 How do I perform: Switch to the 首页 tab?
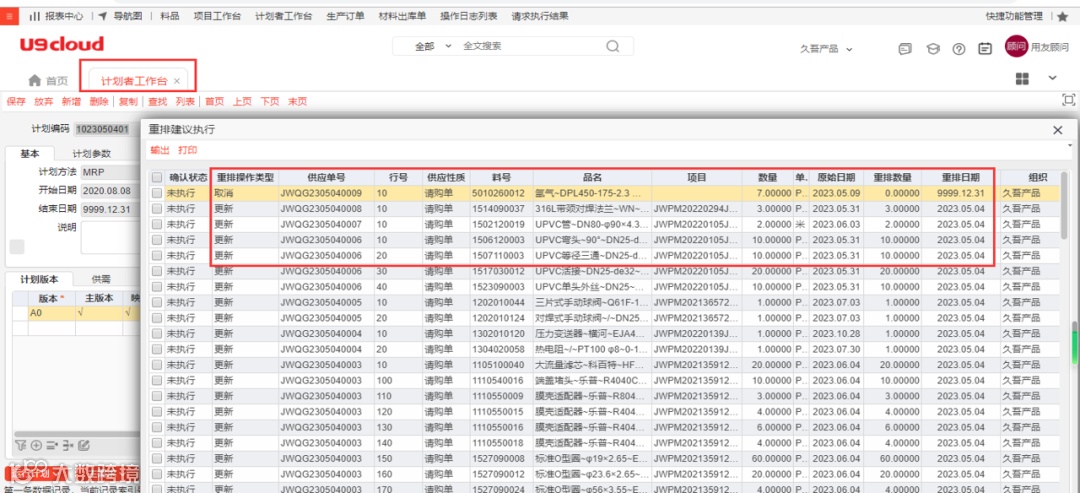coord(48,81)
